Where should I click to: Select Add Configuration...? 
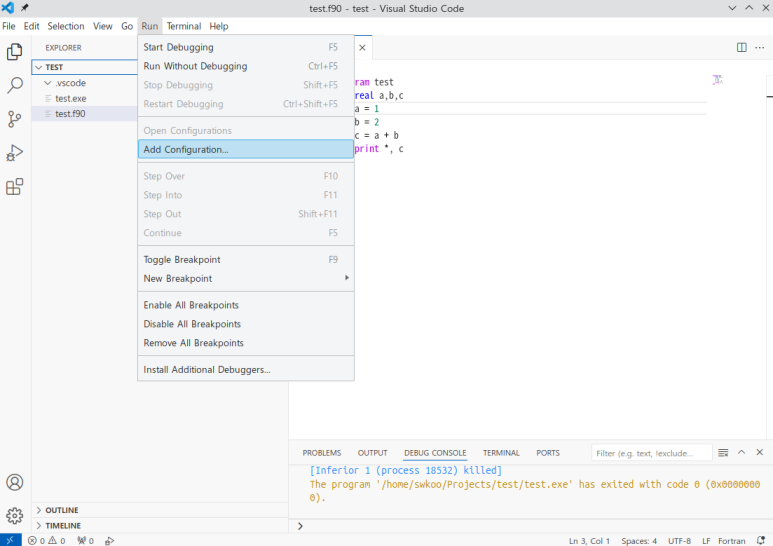click(x=246, y=149)
